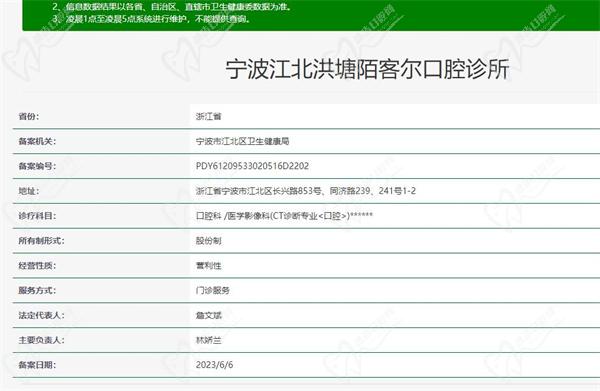The height and width of the screenshot is (391, 600).
Task: Click record number PDY61209533020516D2202
Action: [x=252, y=166]
